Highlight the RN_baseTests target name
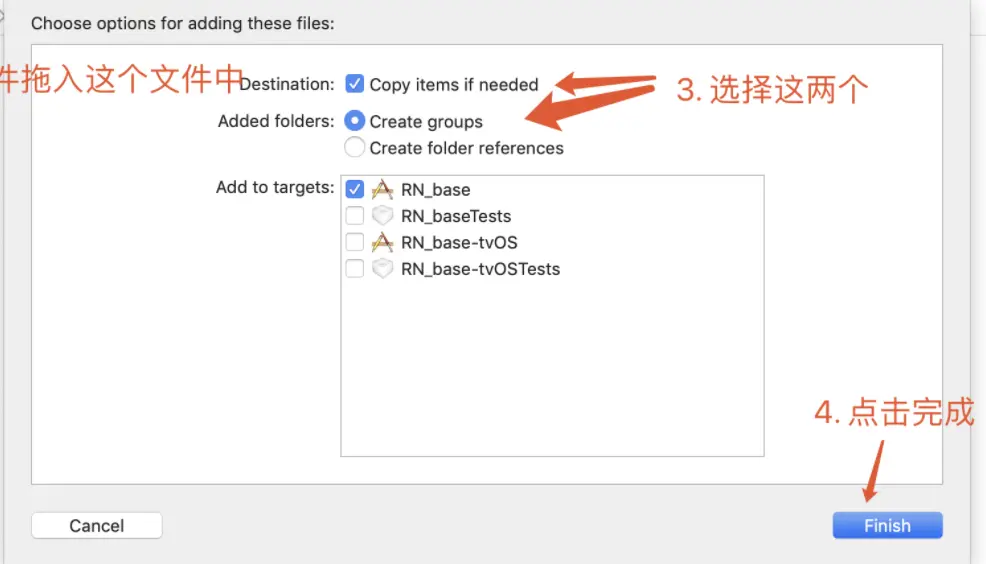Viewport: 986px width, 564px height. coord(456,216)
